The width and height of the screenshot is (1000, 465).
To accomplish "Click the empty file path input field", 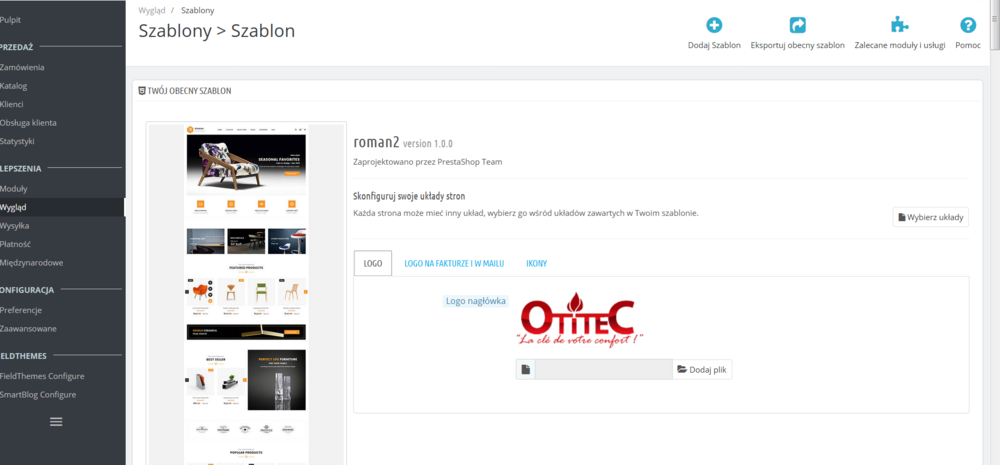I will [603, 369].
